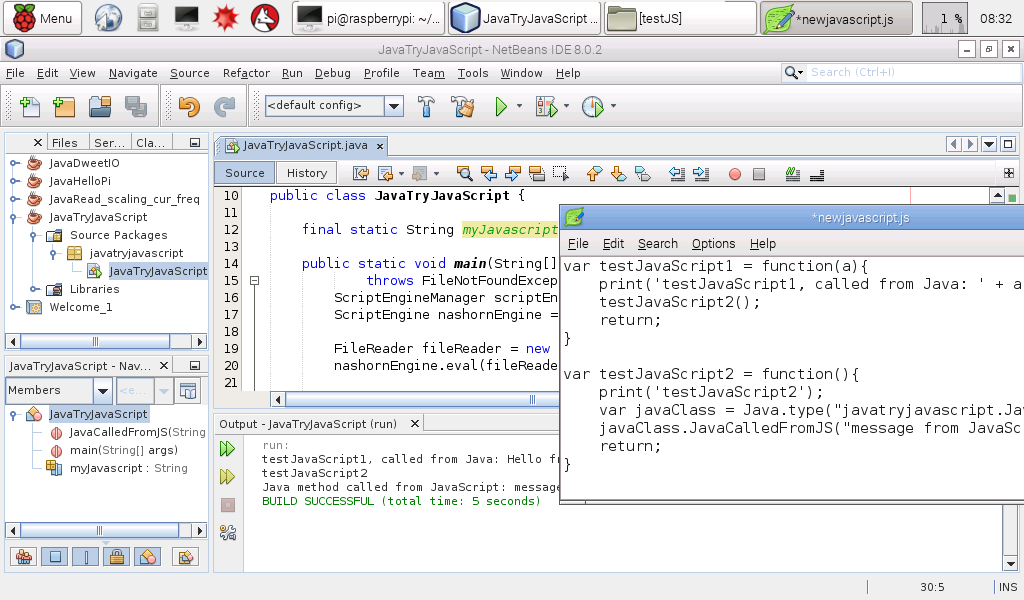The image size is (1024, 600).
Task: Toggle Show Fields filter in Navigator
Action: [x=55, y=557]
